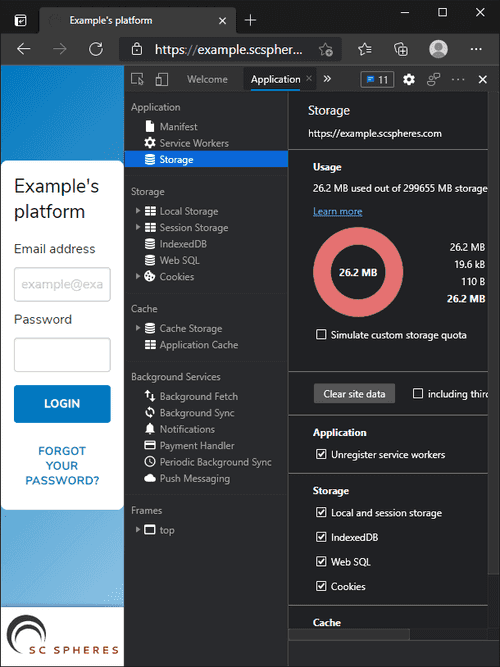The width and height of the screenshot is (500, 667).
Task: Expand the Cookies tree node
Action: pyautogui.click(x=137, y=276)
